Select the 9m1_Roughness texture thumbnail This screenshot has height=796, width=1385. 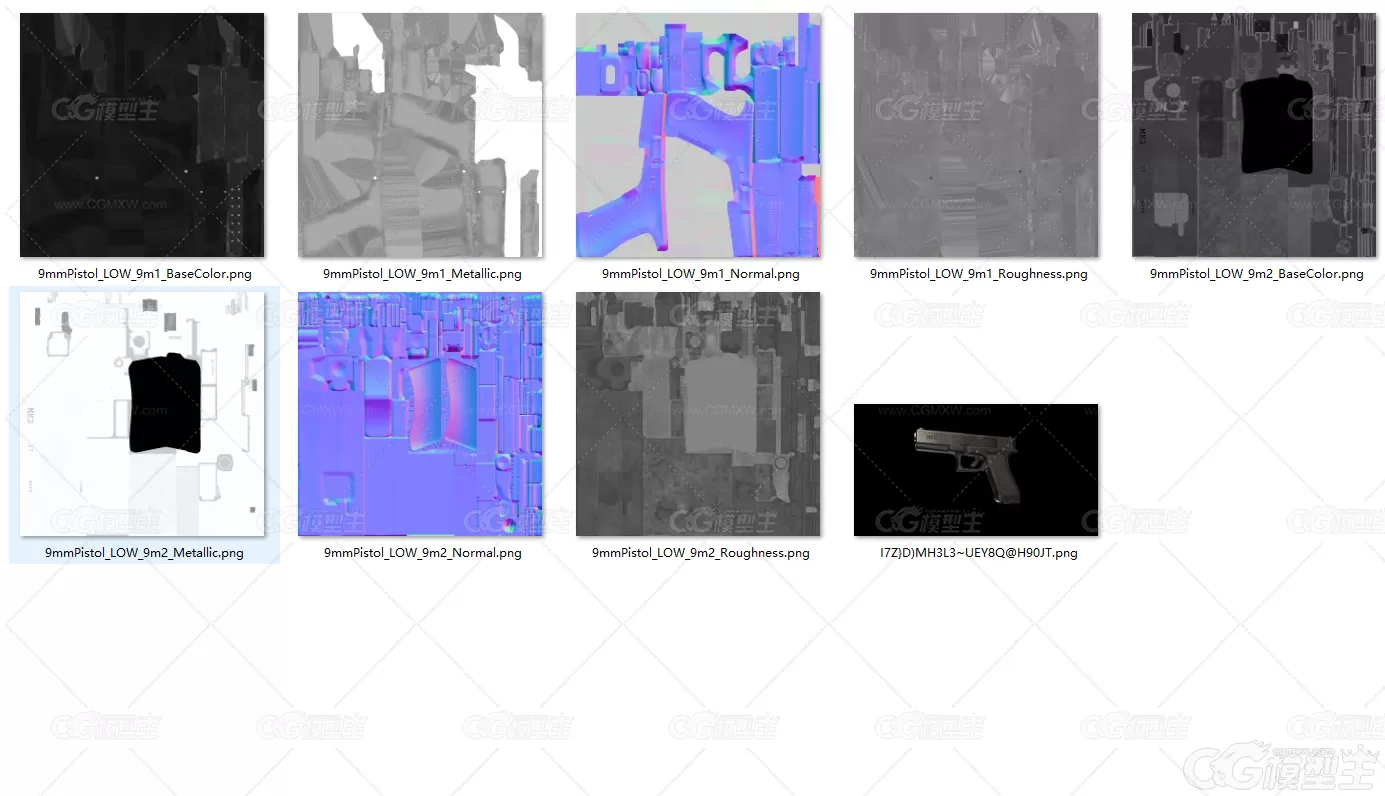point(976,135)
